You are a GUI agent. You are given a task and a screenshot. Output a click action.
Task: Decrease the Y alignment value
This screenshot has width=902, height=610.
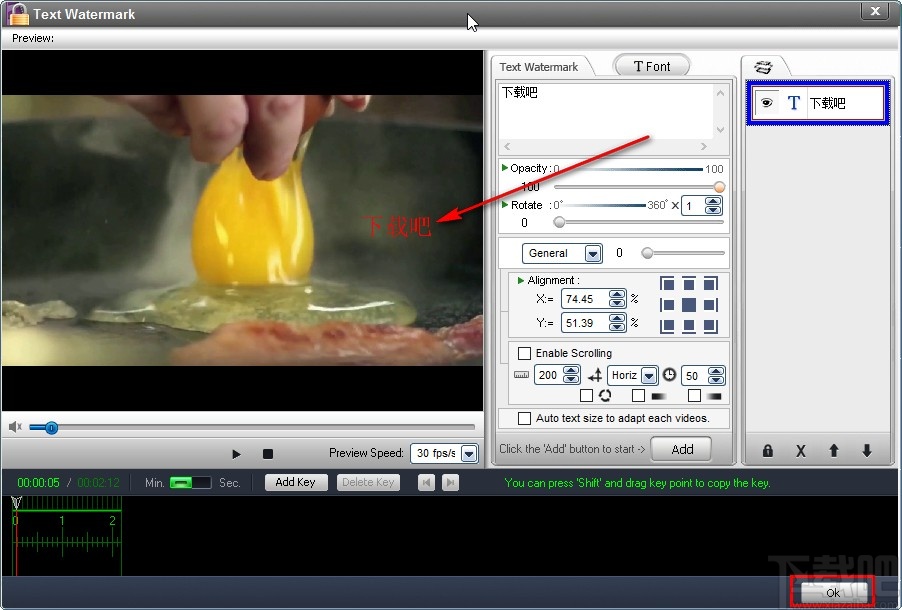(x=617, y=327)
